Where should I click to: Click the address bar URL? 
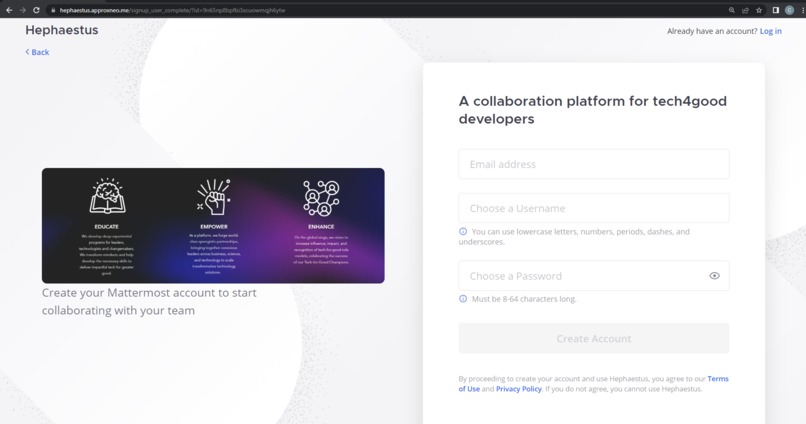pos(172,10)
